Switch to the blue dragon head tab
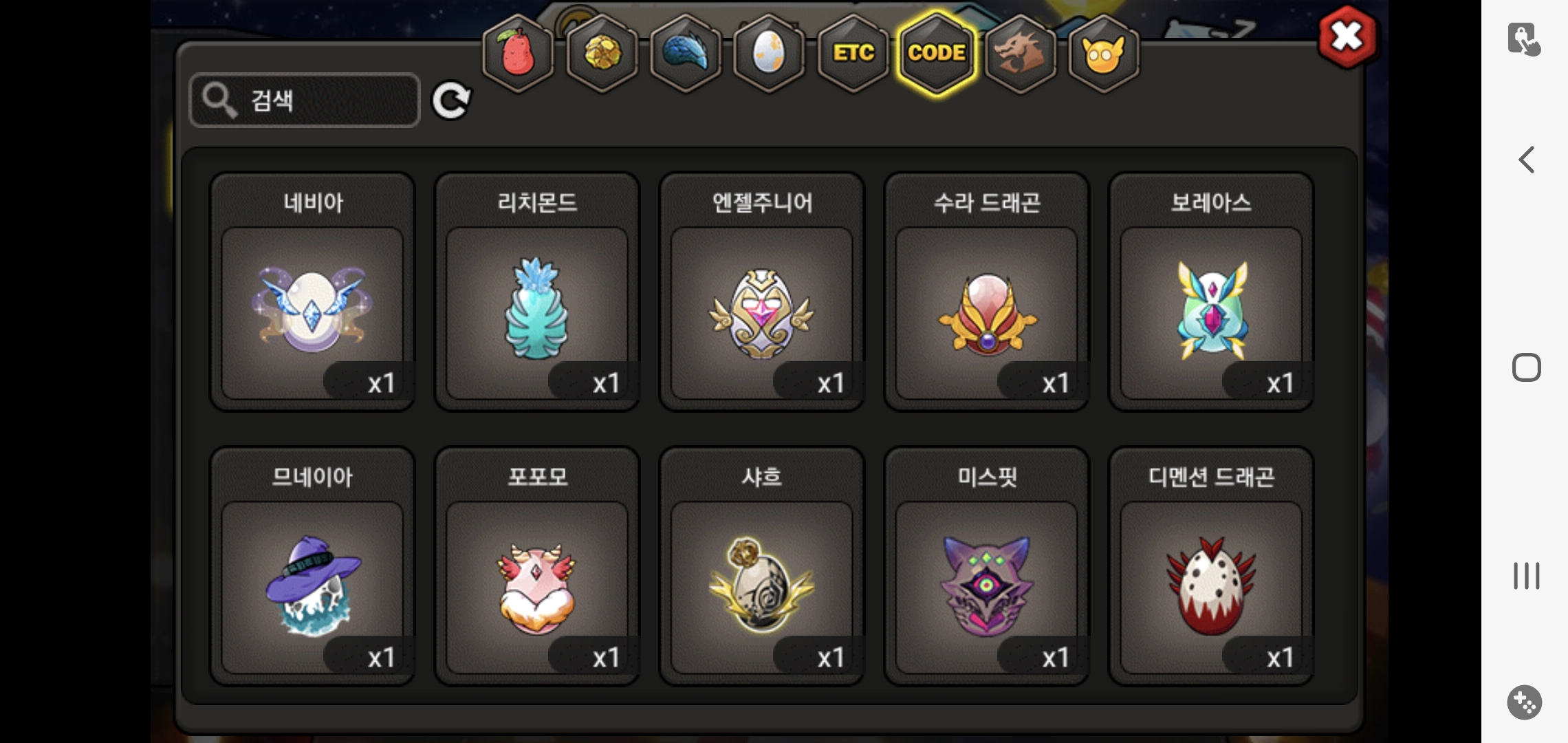The width and height of the screenshot is (1568, 743). point(686,54)
